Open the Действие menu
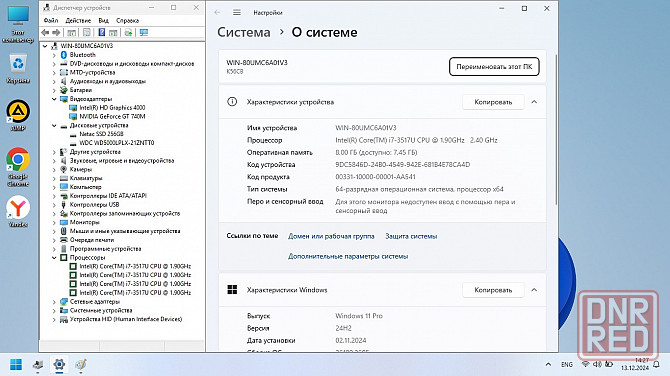 [x=78, y=21]
